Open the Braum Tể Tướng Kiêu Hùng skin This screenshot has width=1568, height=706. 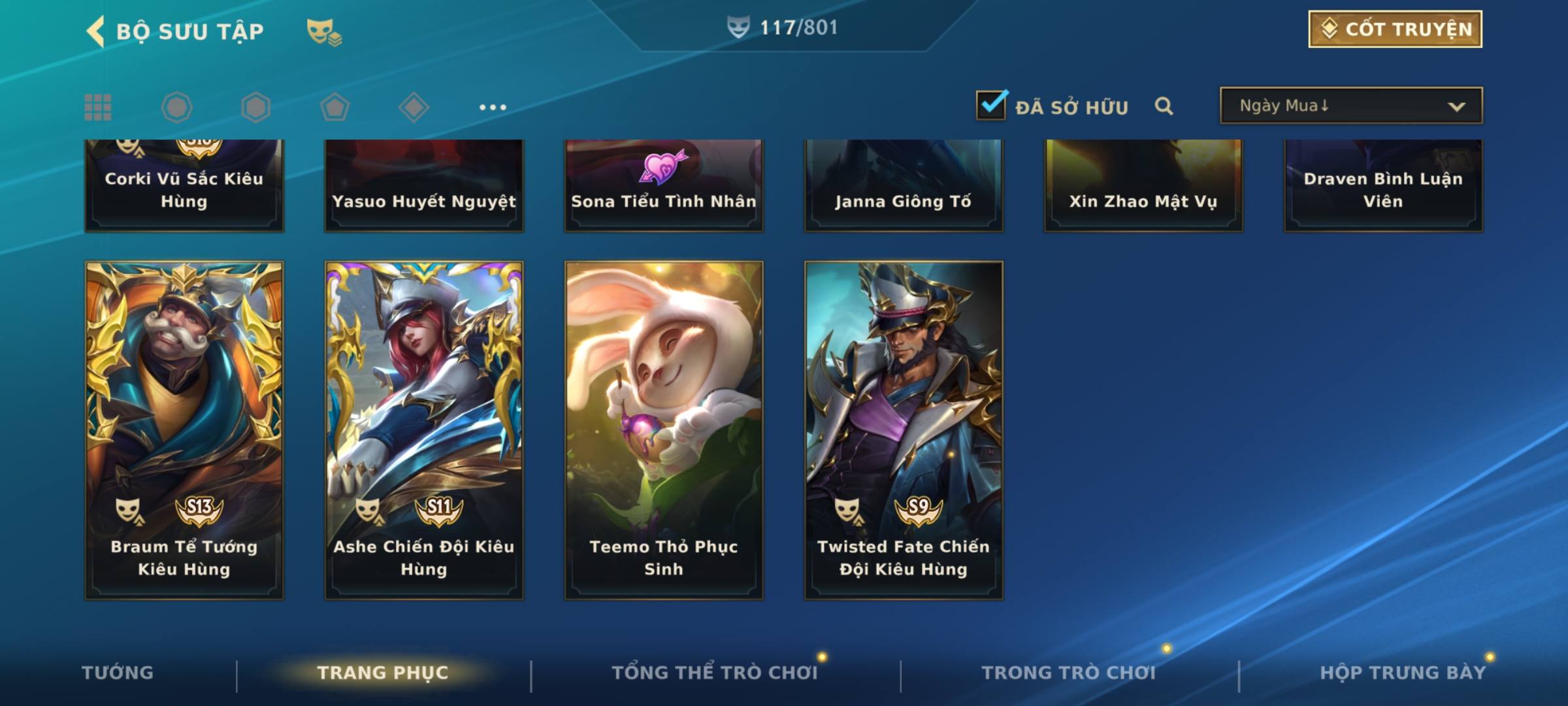[184, 430]
